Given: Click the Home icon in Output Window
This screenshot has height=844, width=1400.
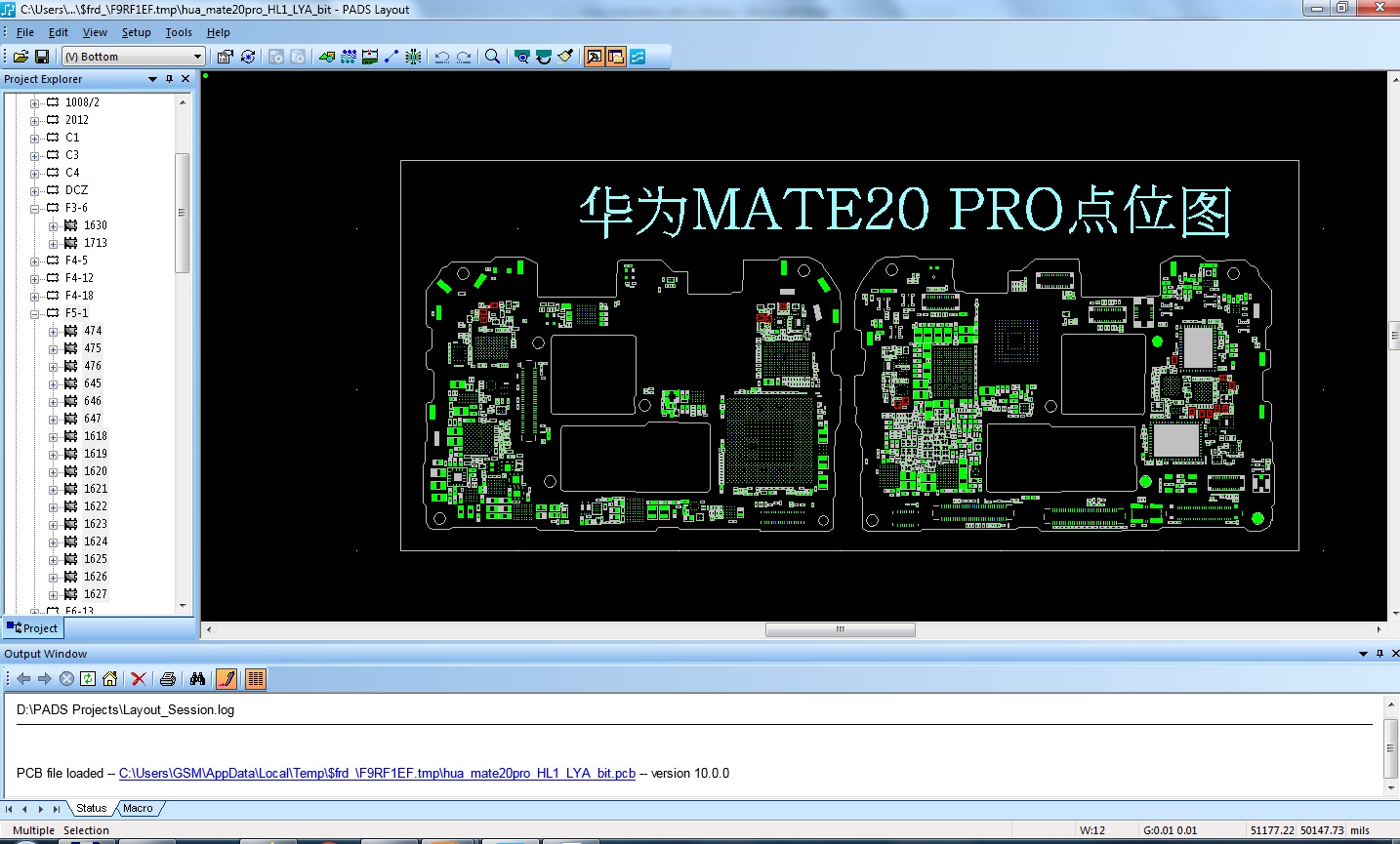Looking at the screenshot, I should [x=110, y=679].
